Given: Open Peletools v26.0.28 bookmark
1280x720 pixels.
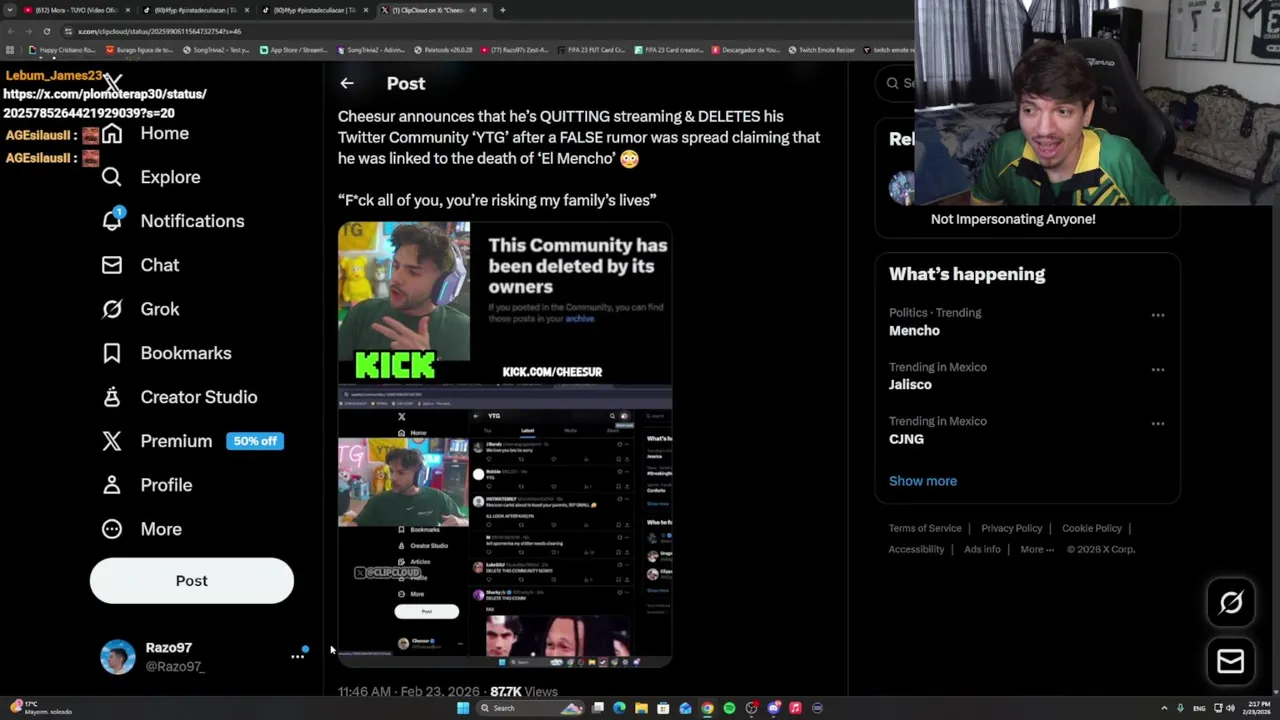Looking at the screenshot, I should [x=443, y=49].
